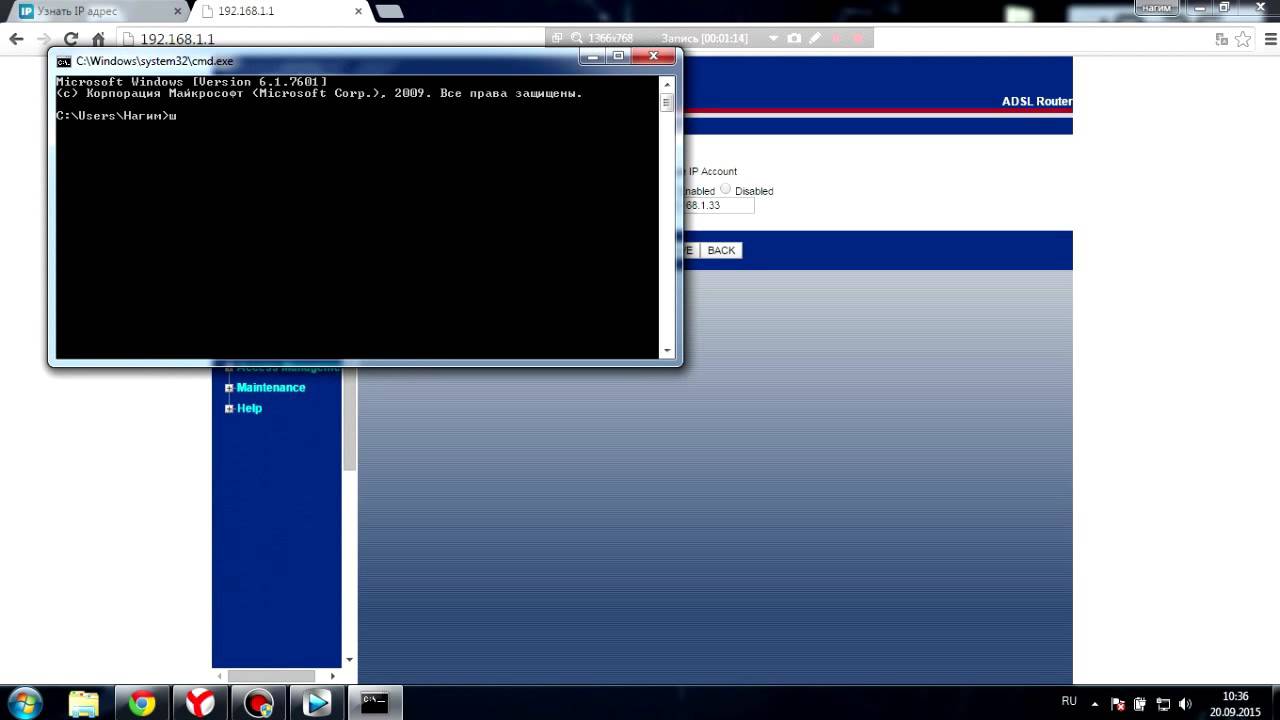Image resolution: width=1280 pixels, height=720 pixels.
Task: Expand the Maintenance tree item
Action: click(229, 388)
